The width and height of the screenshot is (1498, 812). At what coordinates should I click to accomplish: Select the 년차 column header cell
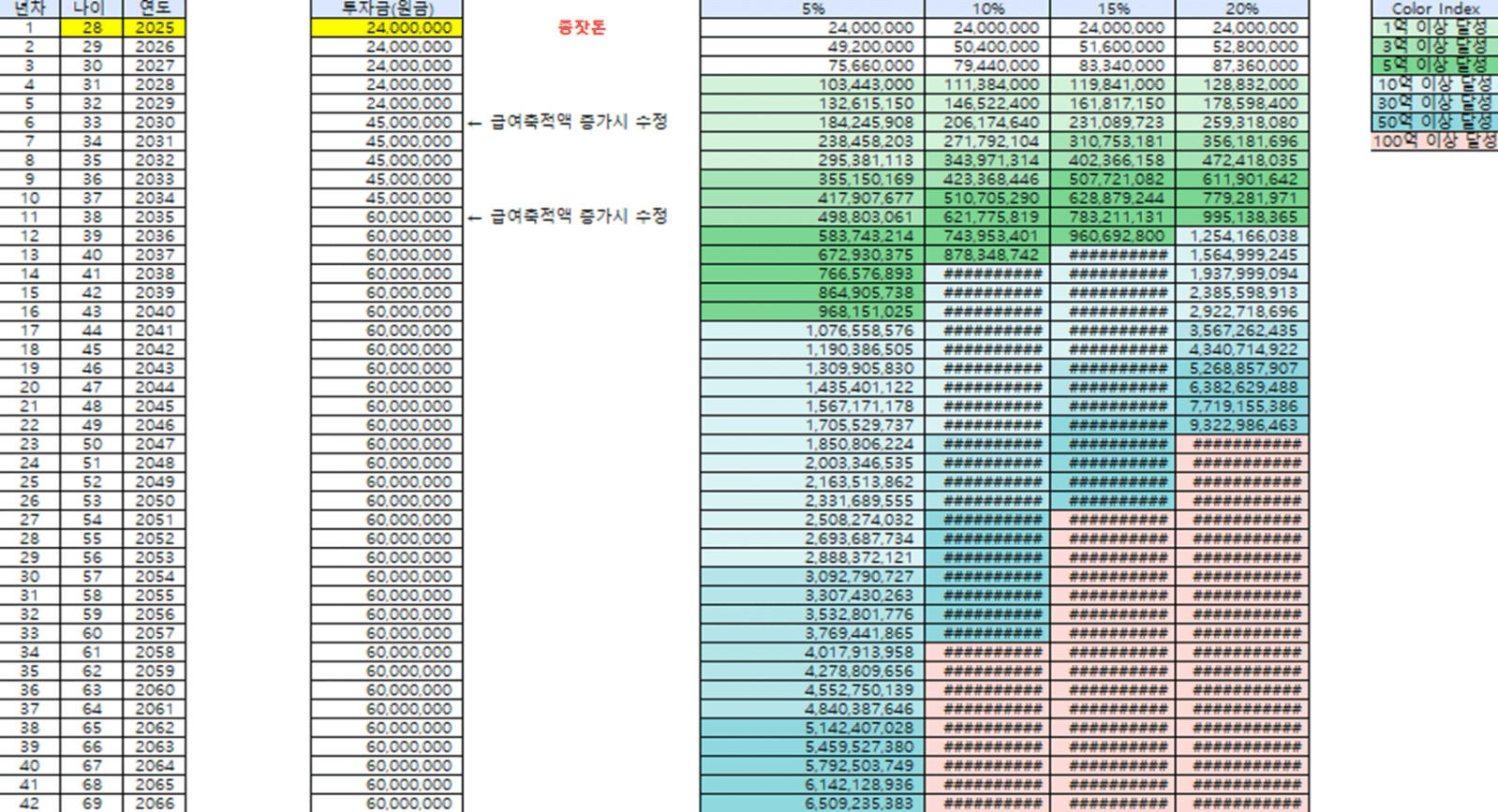[x=29, y=8]
